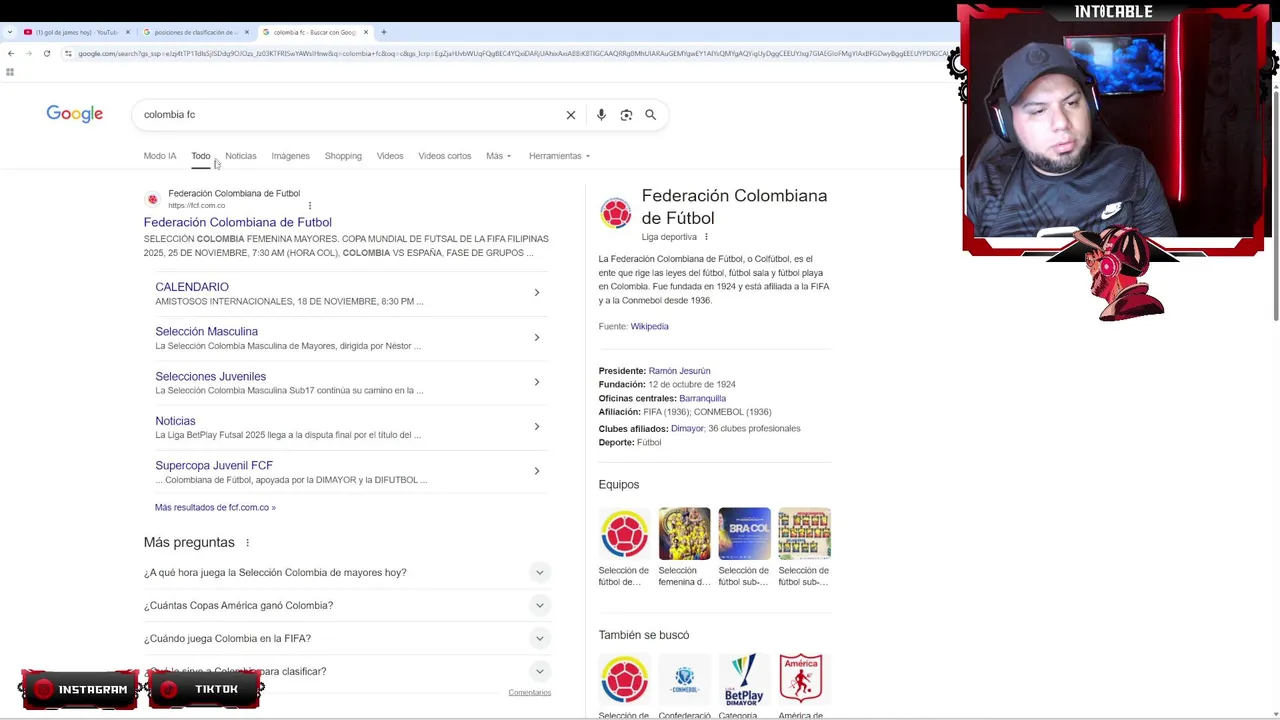Close the posiciones de clasificación tab
The width and height of the screenshot is (1280, 720).
click(247, 32)
